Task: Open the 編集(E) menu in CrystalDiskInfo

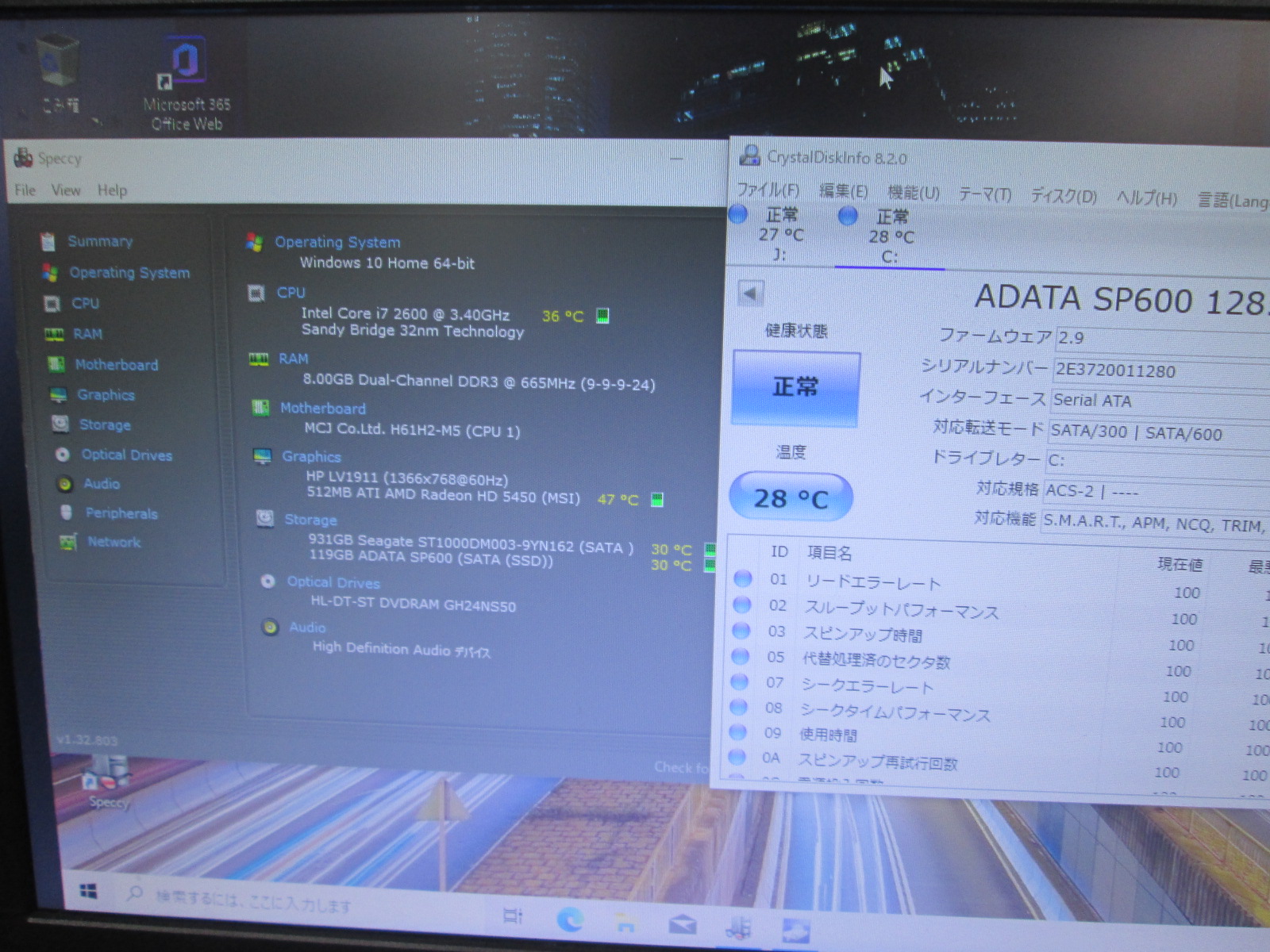Action: [x=843, y=192]
